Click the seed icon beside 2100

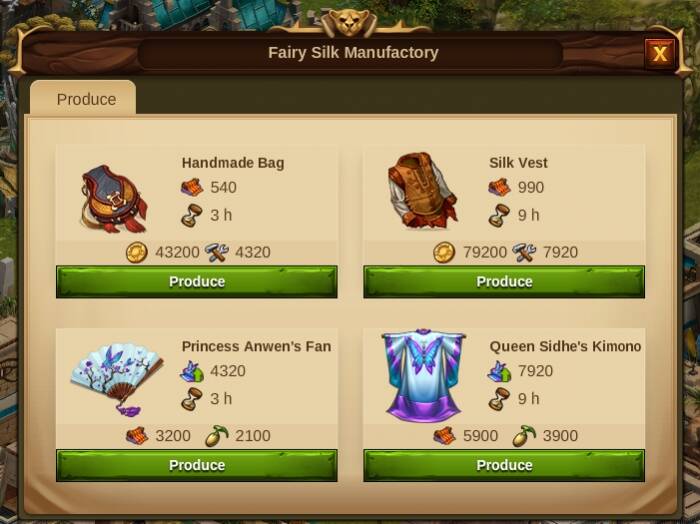point(217,436)
